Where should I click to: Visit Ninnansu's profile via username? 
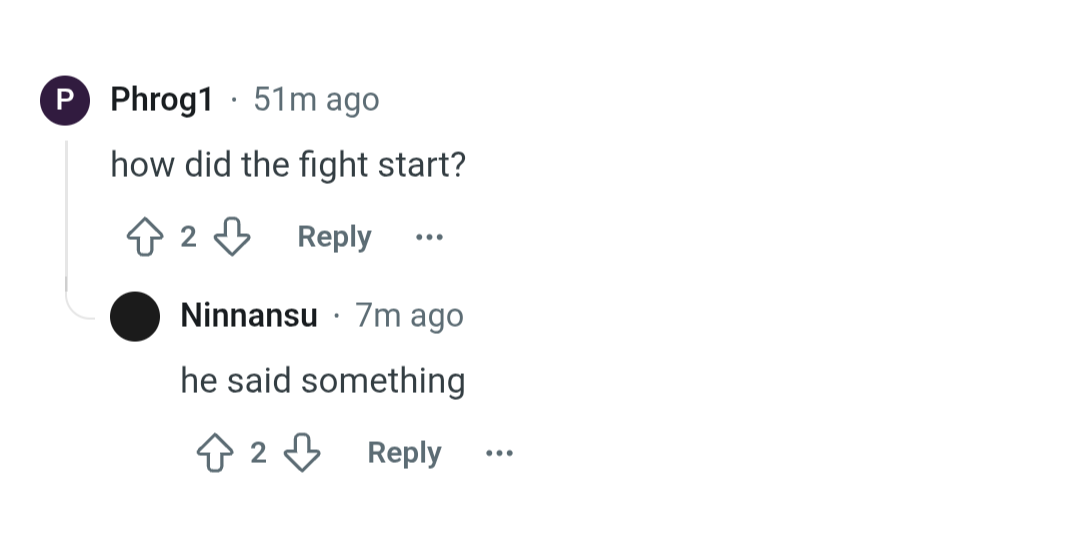[249, 316]
